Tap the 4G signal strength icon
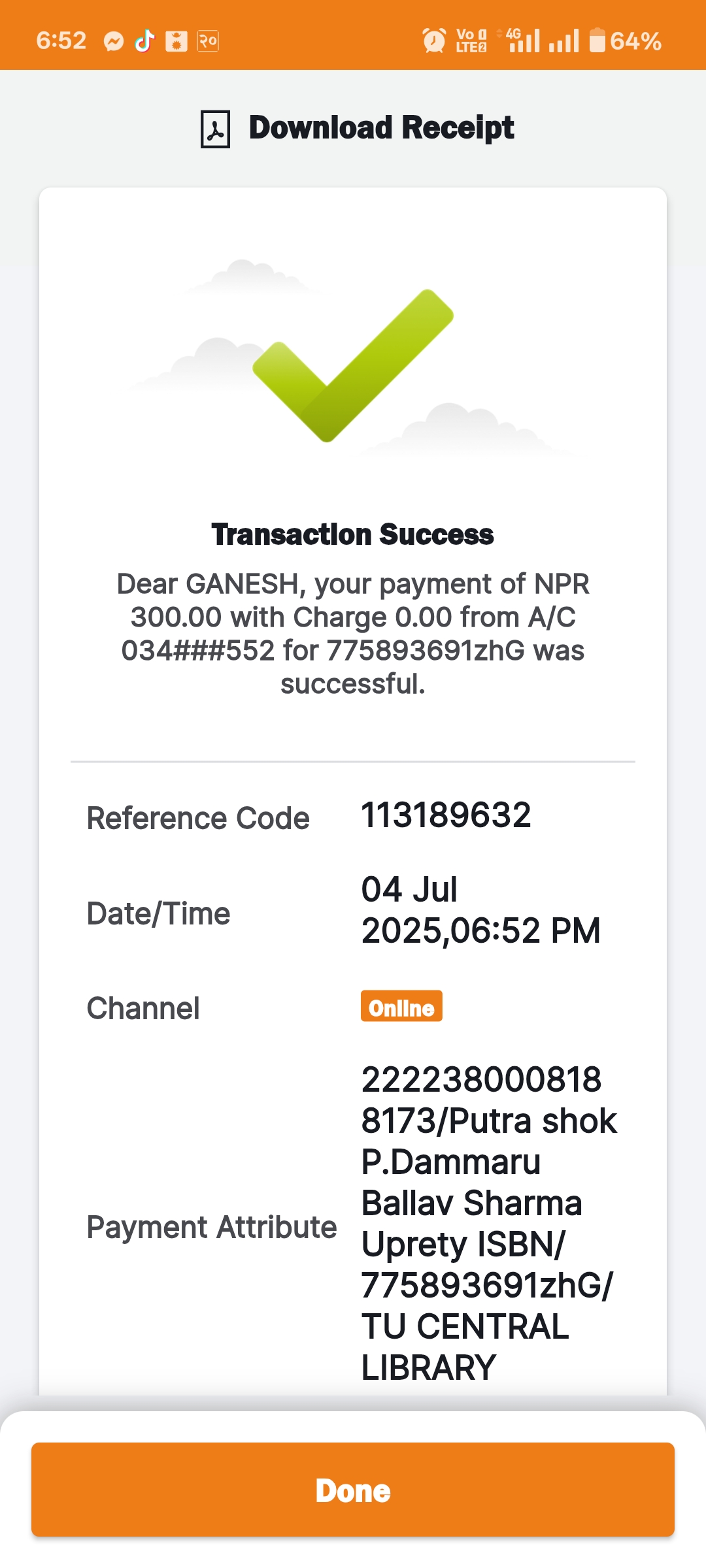 524,41
